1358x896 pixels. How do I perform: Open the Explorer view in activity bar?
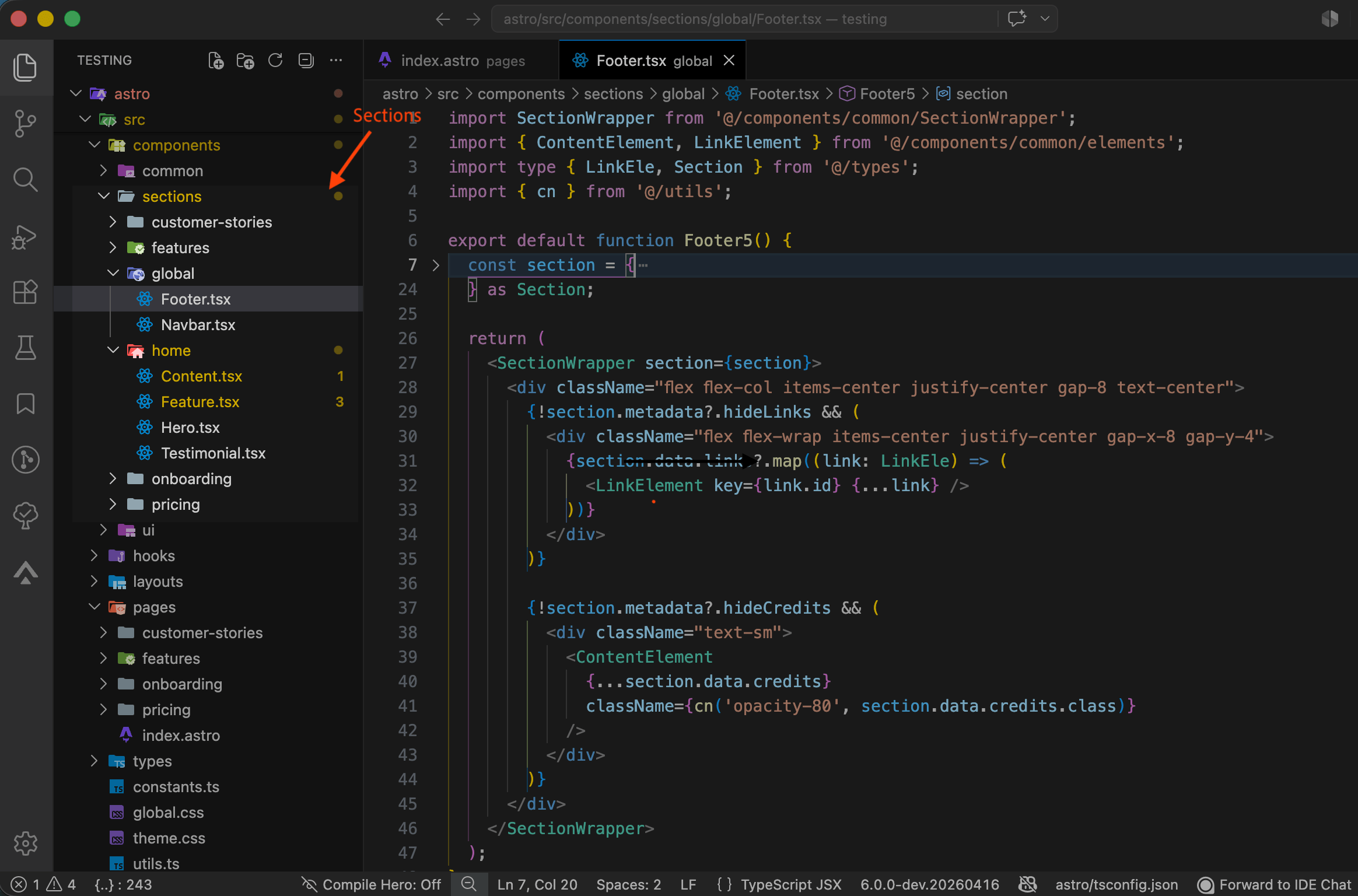[x=25, y=67]
